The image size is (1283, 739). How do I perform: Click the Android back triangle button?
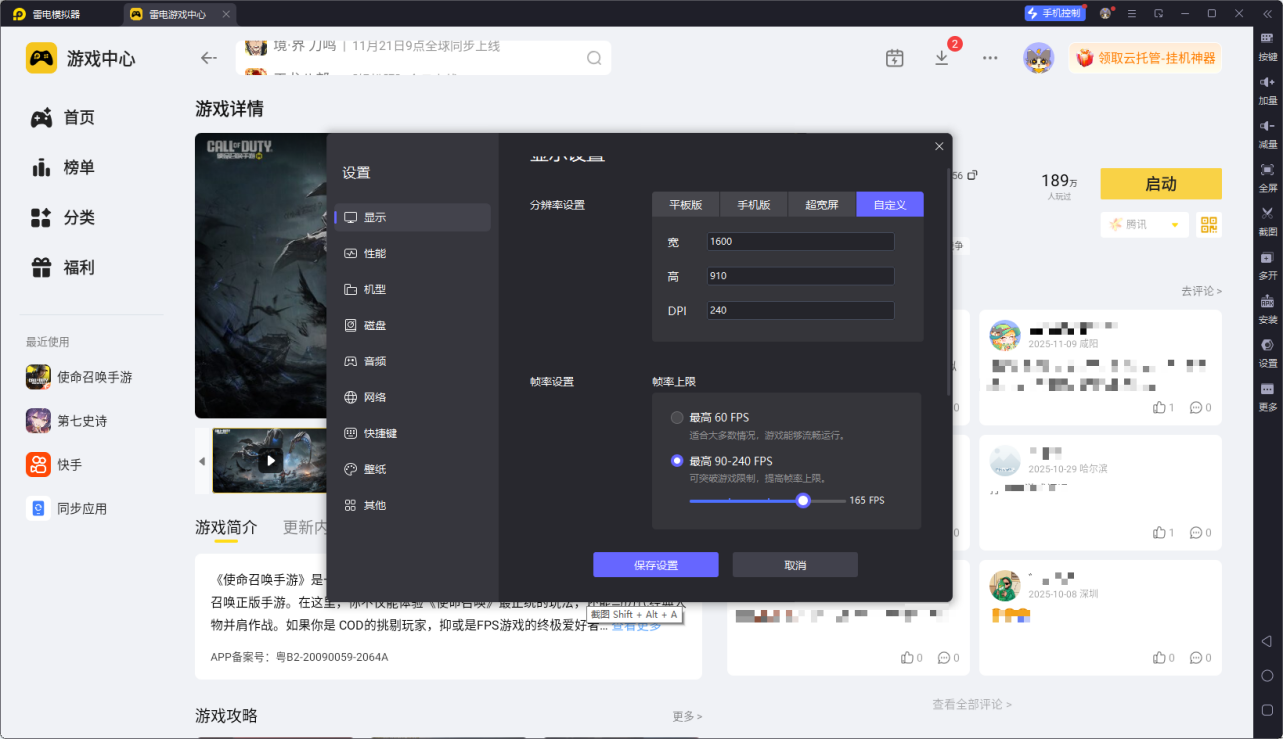pos(1267,641)
